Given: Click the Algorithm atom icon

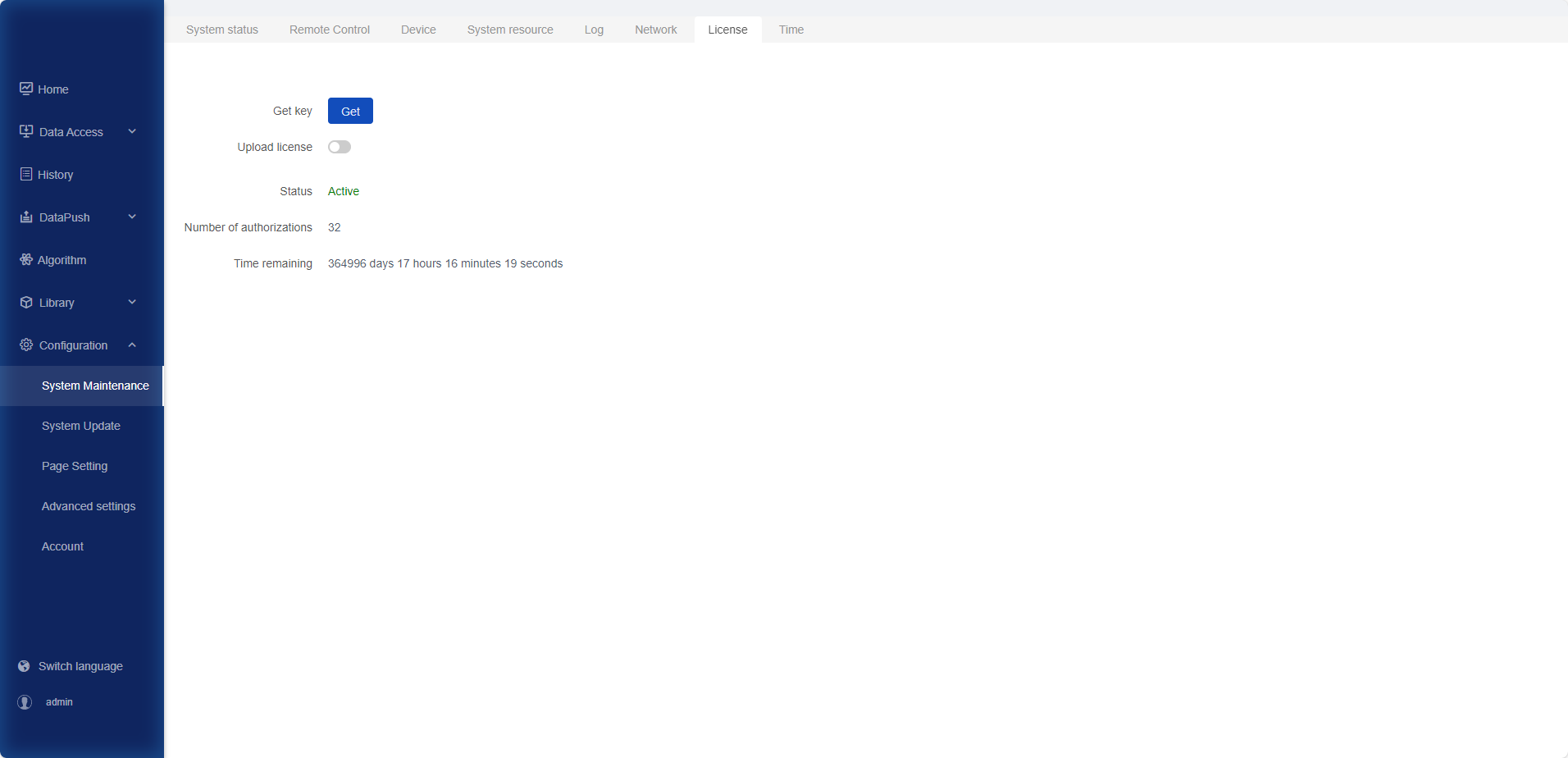Looking at the screenshot, I should coord(26,259).
